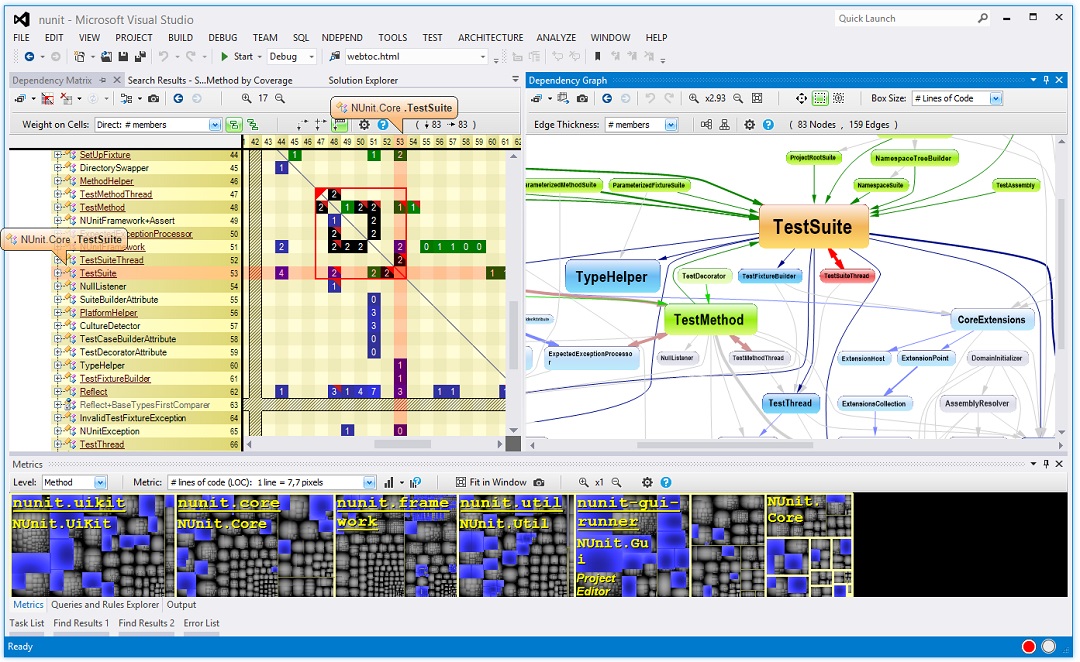Switch graph to vertical tree layout icon
1080x662 pixels.
pyautogui.click(x=724, y=125)
